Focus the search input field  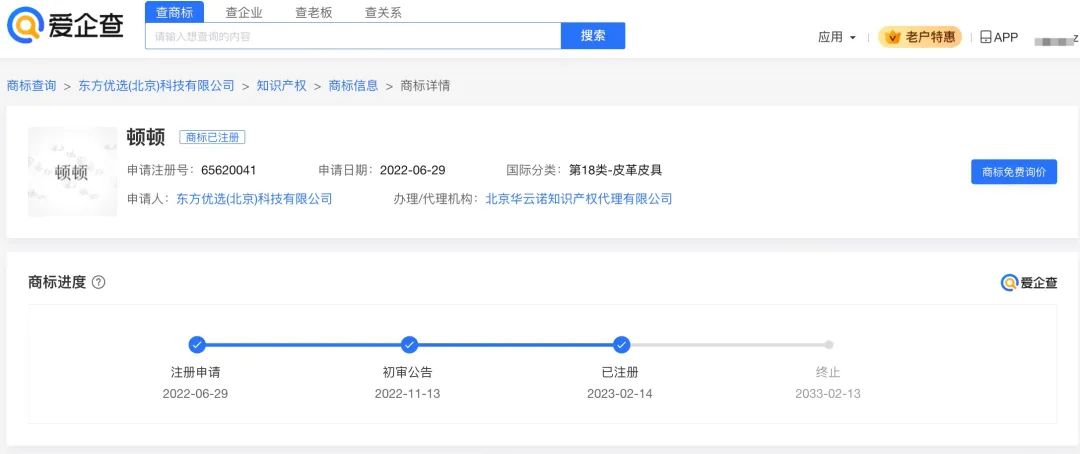point(352,36)
